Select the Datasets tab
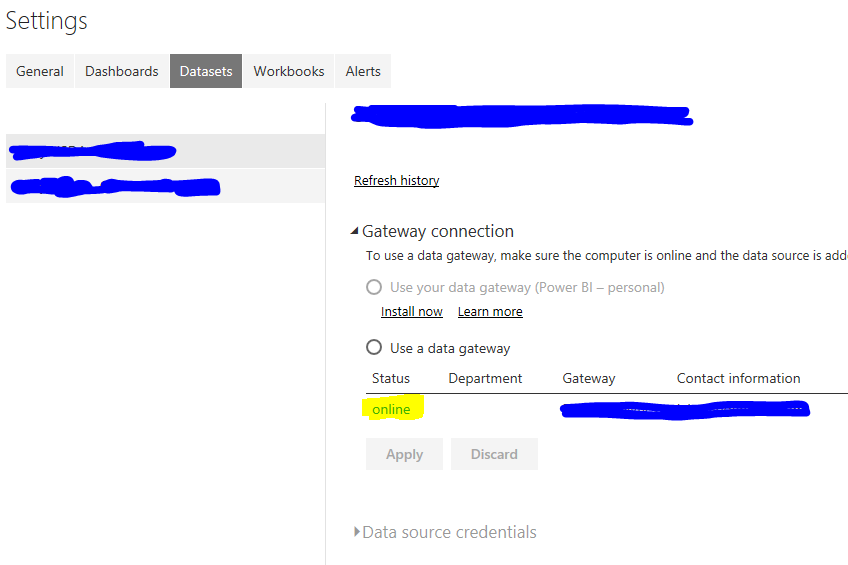848x565 pixels. 206,71
